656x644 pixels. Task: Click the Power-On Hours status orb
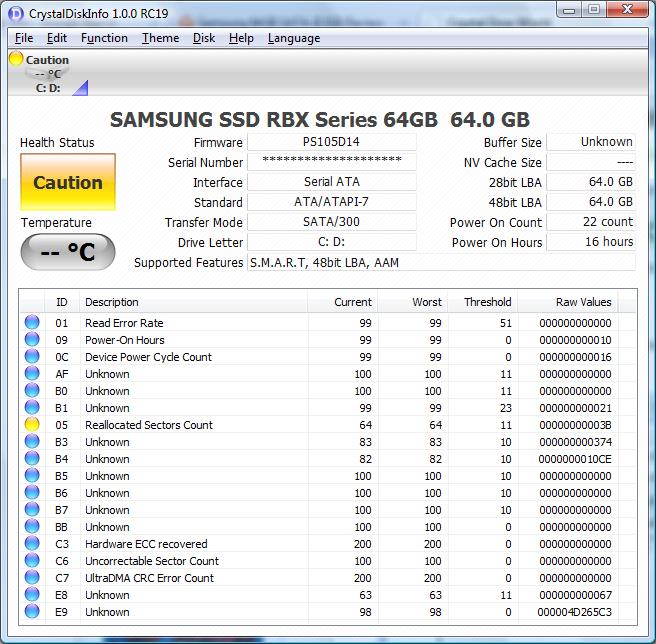(32, 339)
